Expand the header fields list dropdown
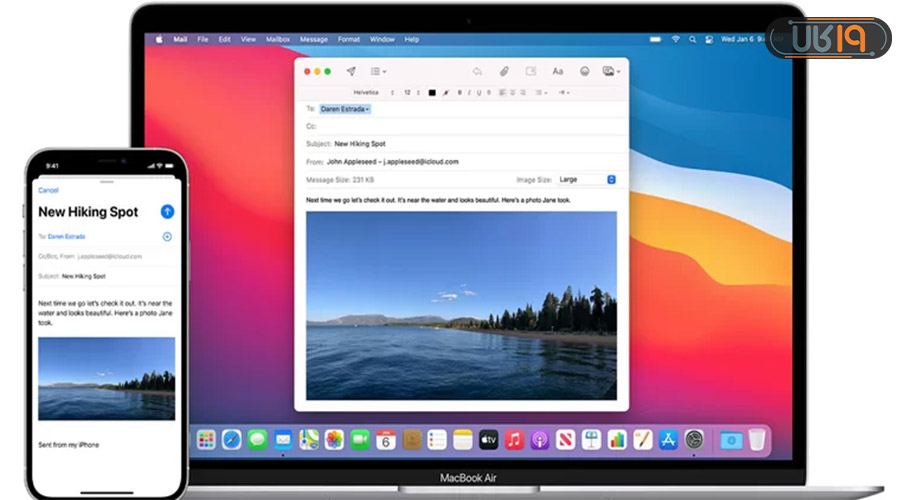The image size is (900, 500). pos(379,72)
